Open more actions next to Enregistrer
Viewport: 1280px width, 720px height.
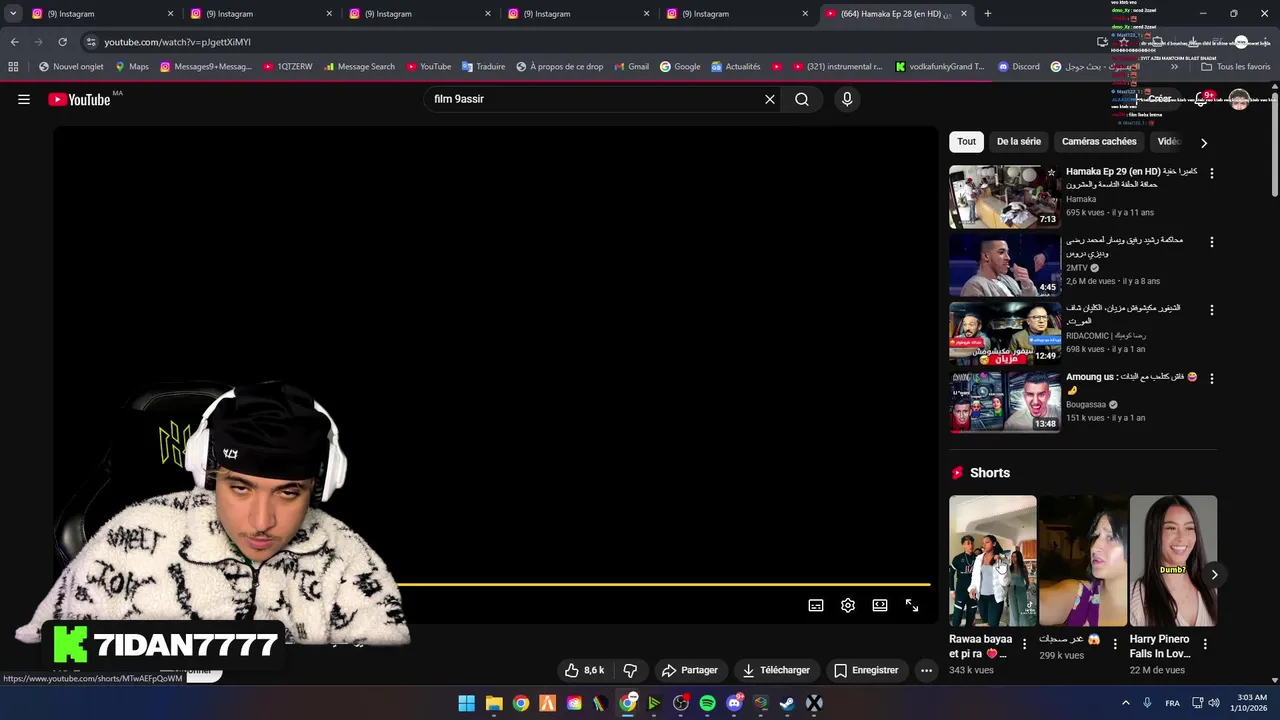(x=927, y=670)
